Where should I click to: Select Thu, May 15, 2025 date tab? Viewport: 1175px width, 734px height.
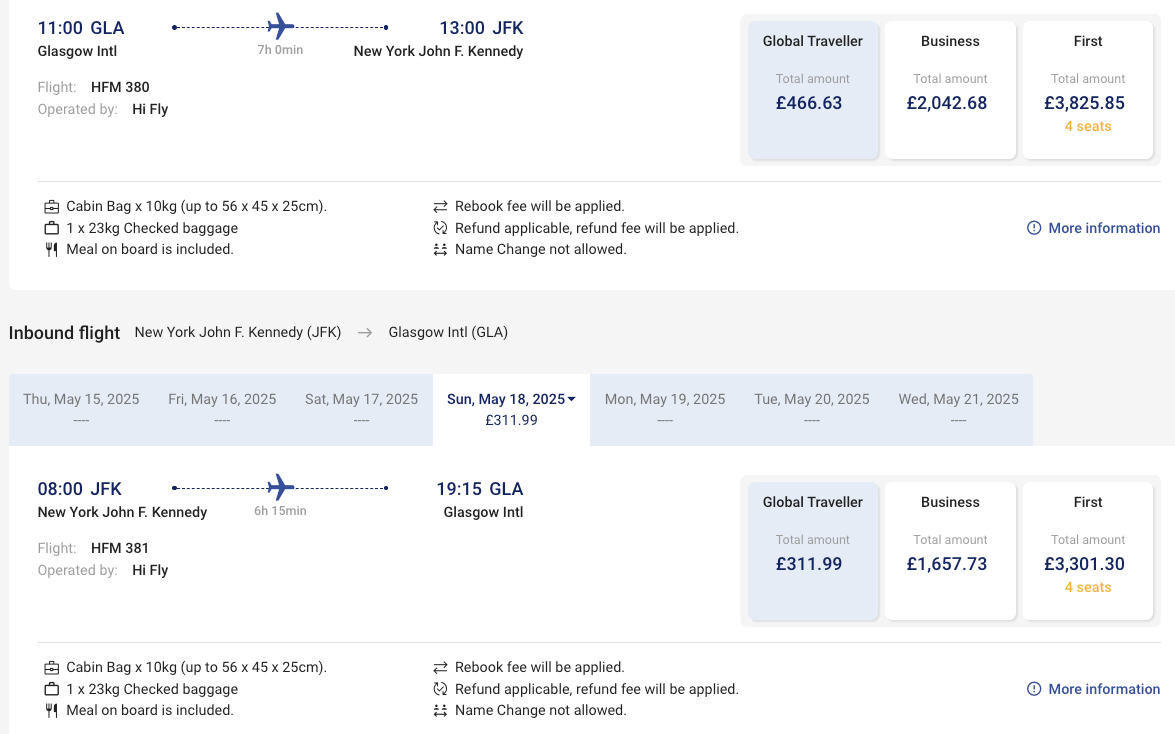pos(81,409)
